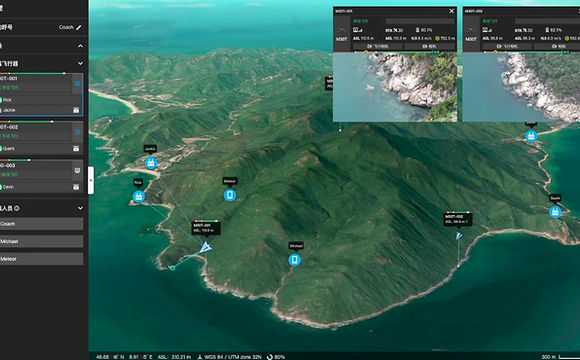
Task: Open Jackie's camera livestream icon
Action: (x=76, y=110)
